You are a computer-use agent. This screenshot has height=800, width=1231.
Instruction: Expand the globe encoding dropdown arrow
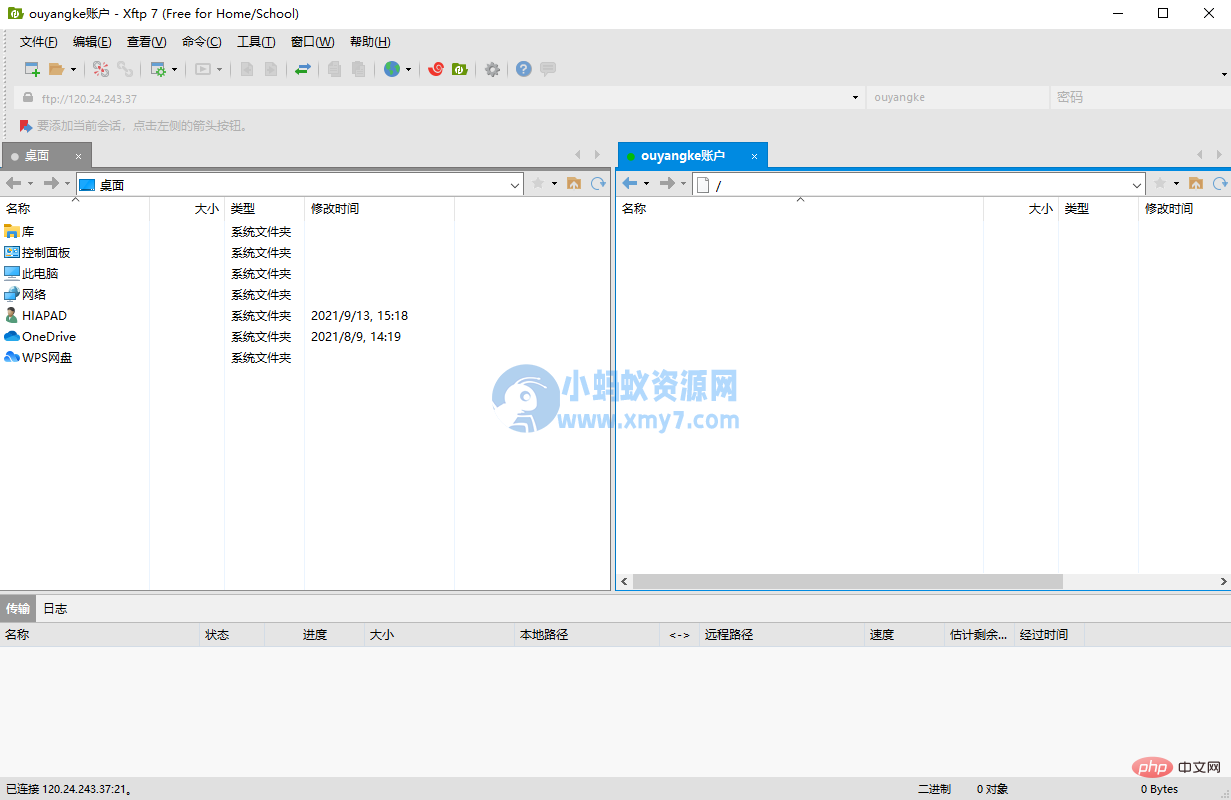(x=409, y=70)
